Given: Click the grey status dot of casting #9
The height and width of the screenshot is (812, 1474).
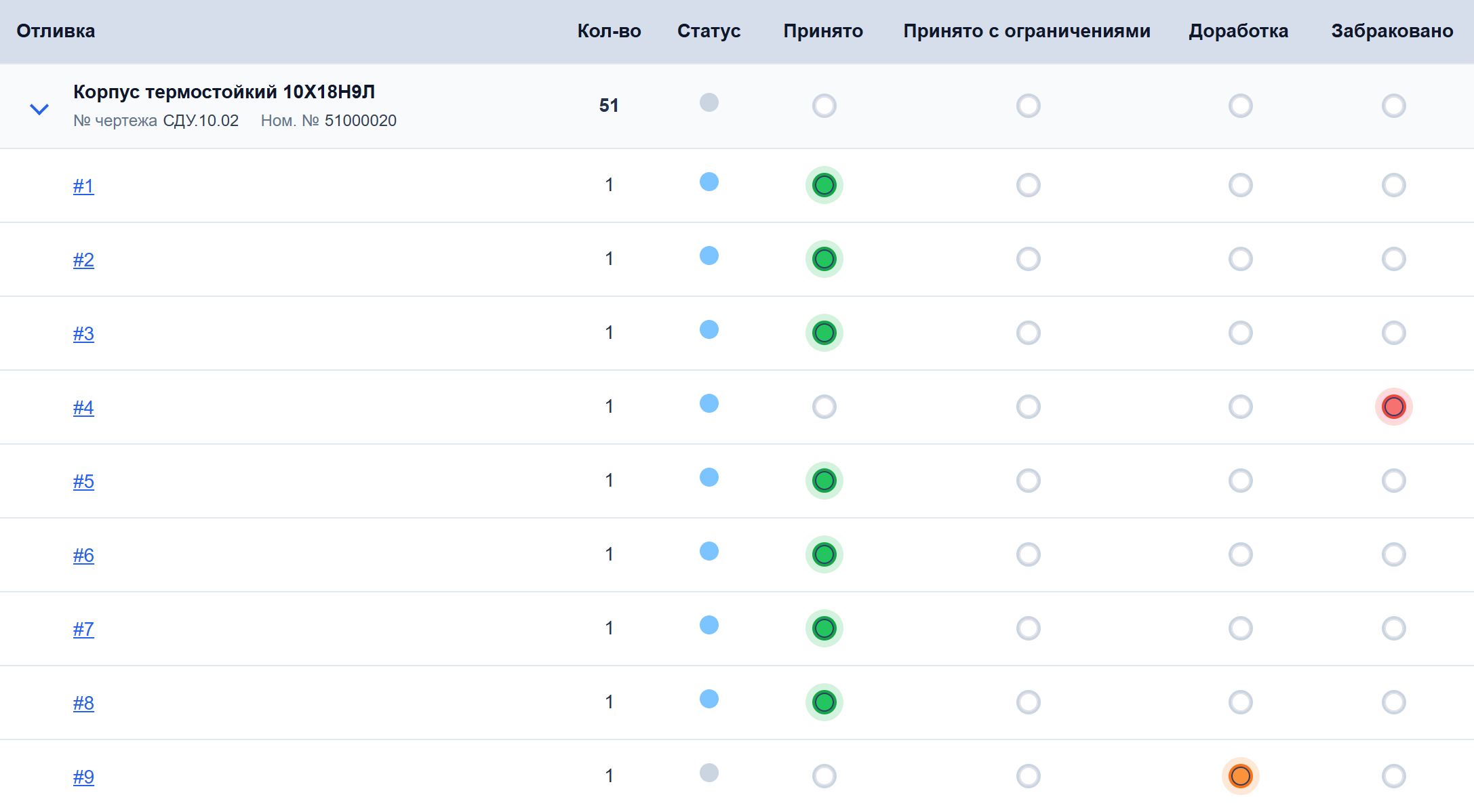Looking at the screenshot, I should click(x=709, y=773).
